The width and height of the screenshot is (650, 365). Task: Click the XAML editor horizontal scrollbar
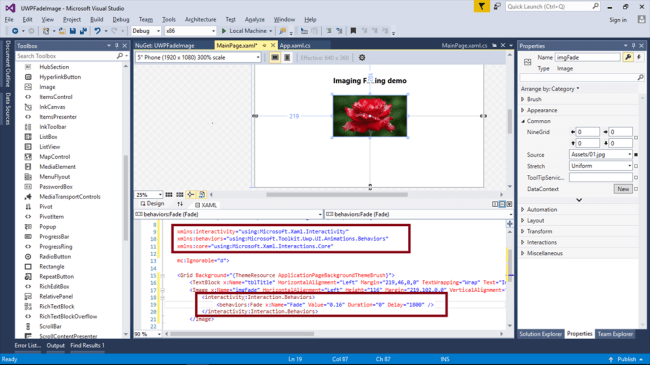tap(242, 334)
